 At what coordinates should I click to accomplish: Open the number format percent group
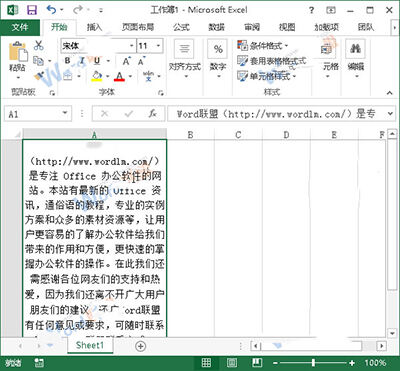(218, 59)
